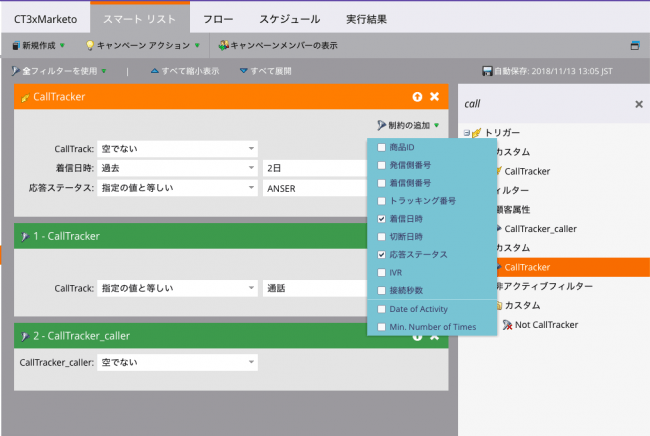The width and height of the screenshot is (650, 436).
Task: Select the 非アクティブフィルター tree node
Action: click(545, 286)
